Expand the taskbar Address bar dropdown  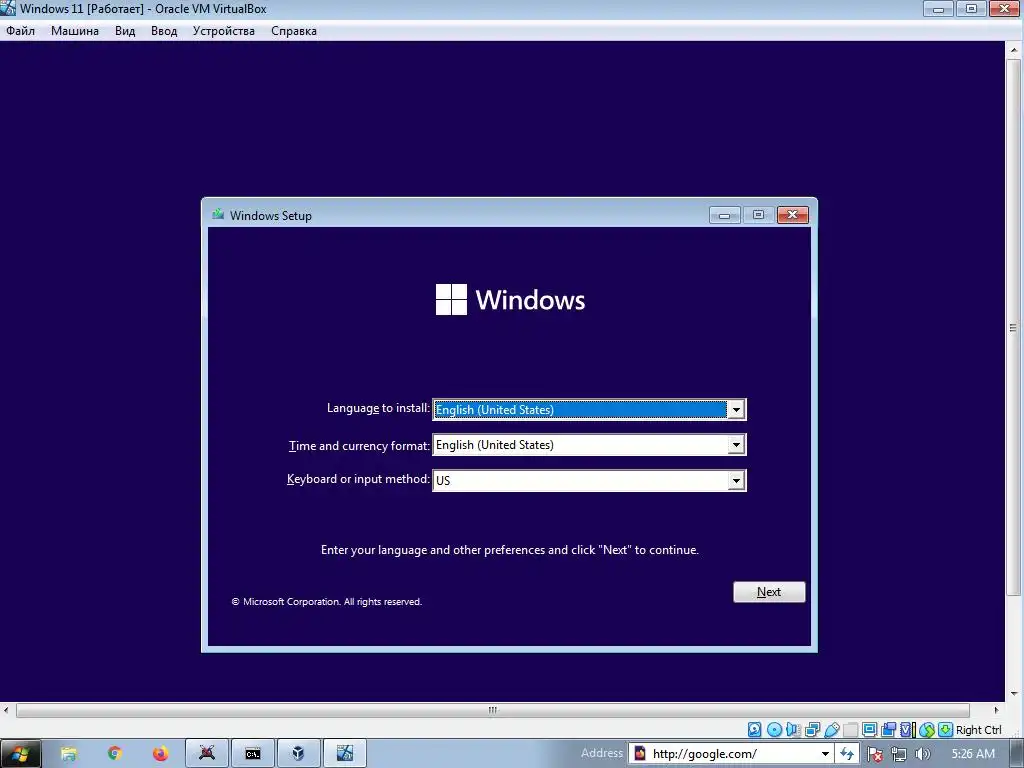pyautogui.click(x=825, y=754)
